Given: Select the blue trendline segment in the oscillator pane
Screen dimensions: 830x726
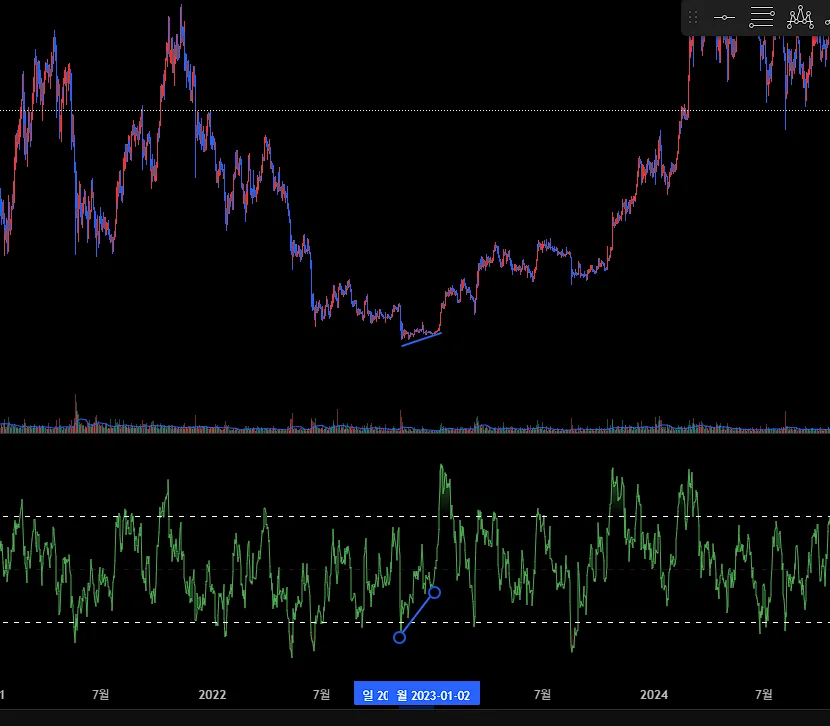Looking at the screenshot, I should tap(417, 615).
